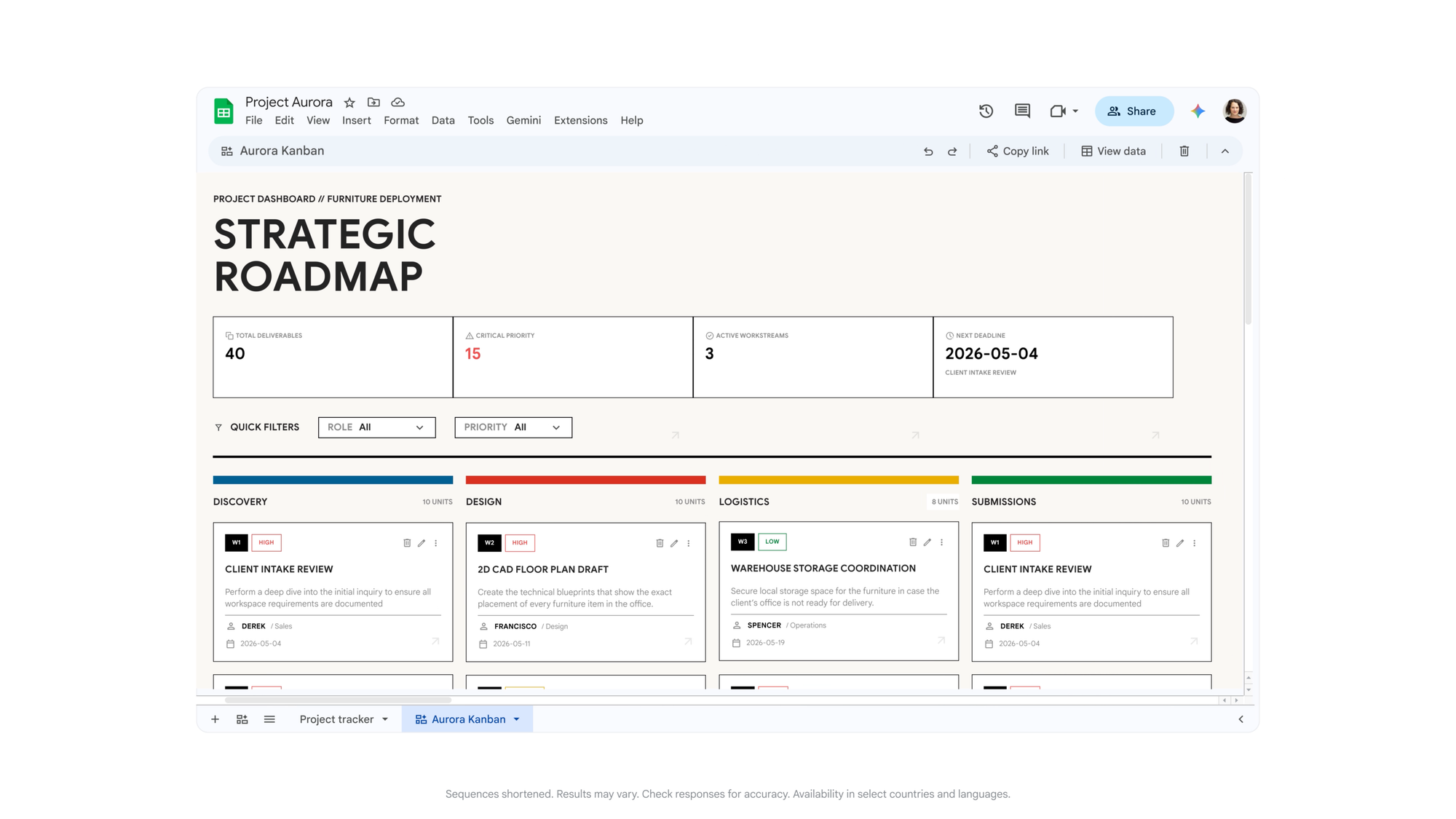
Task: Open the Extensions menu
Action: [x=580, y=121]
